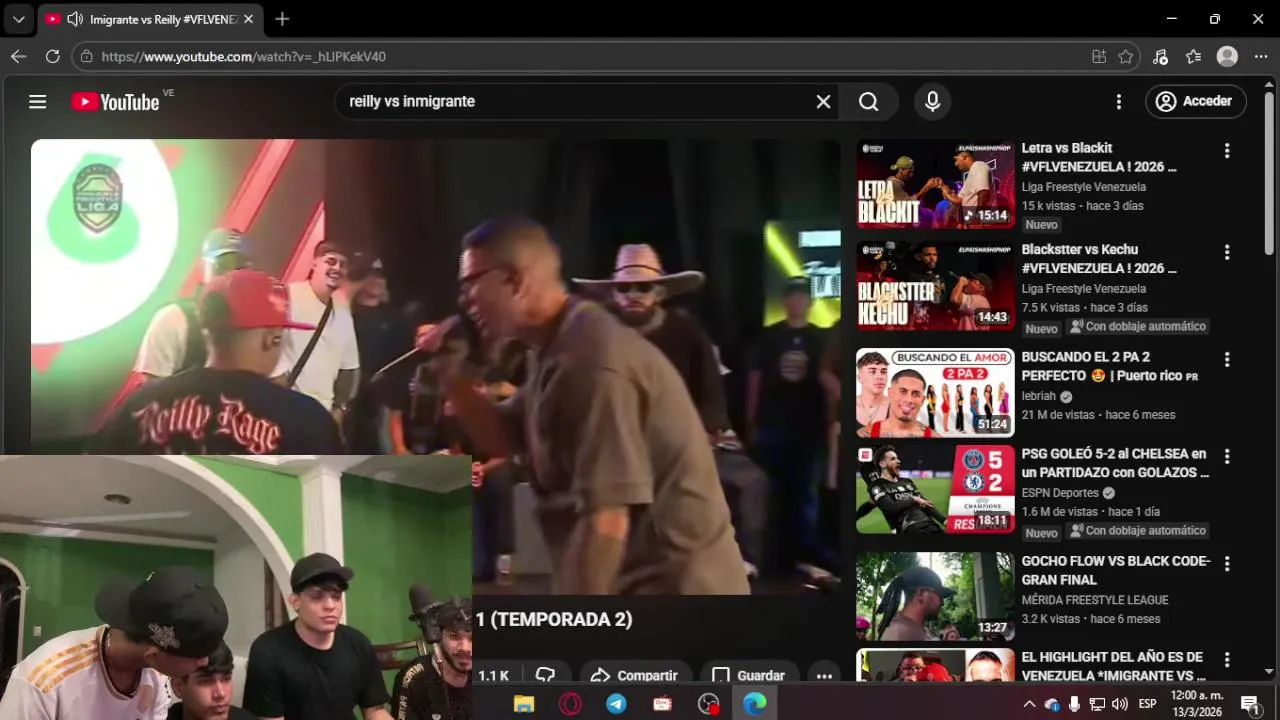Click Liga Freestyle Venezuela under Blackstter video
1280x720 pixels.
tap(1084, 289)
